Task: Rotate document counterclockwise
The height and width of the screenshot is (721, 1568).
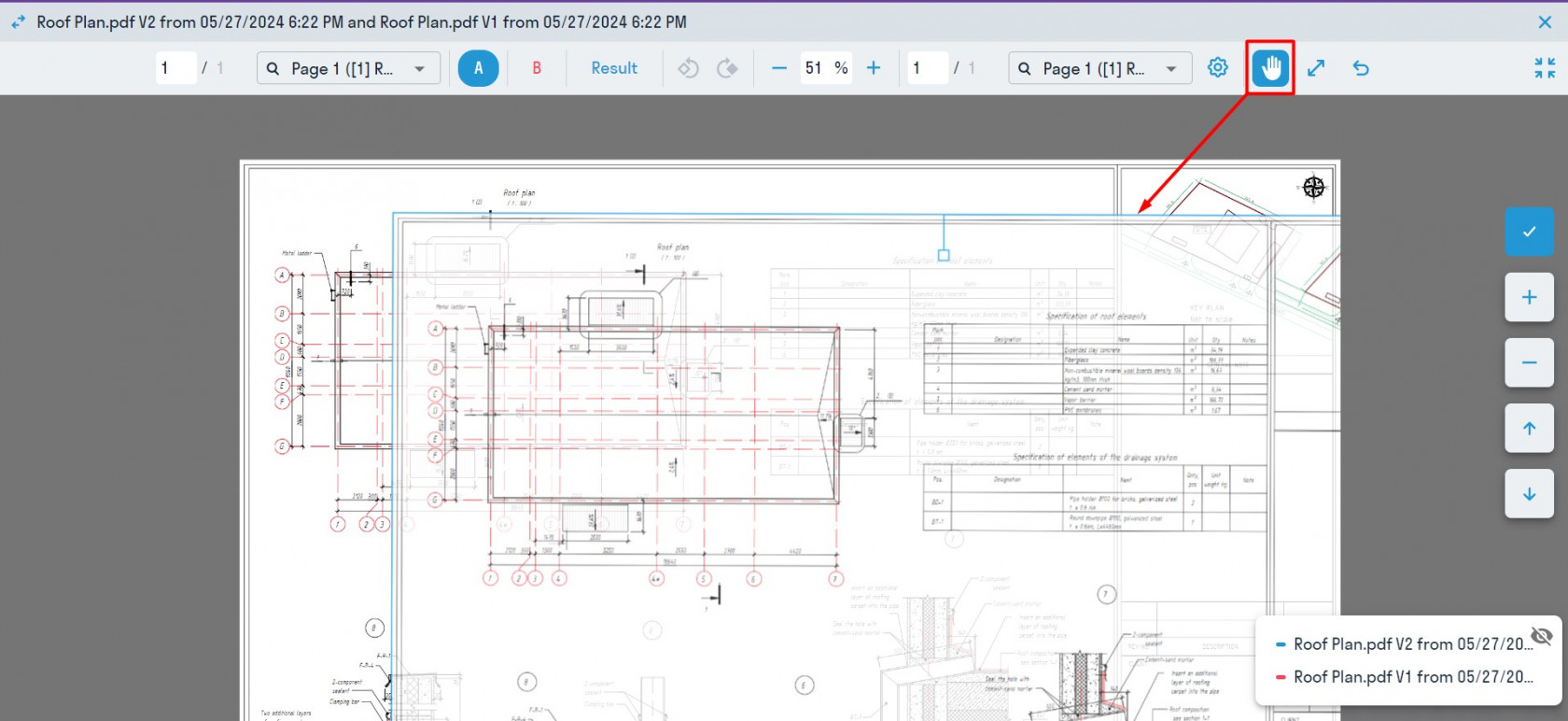Action: tap(688, 67)
